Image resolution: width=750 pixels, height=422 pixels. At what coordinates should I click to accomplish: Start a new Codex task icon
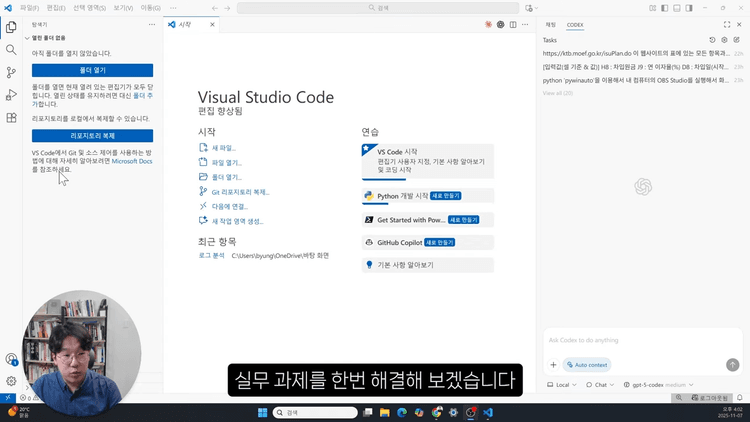[737, 40]
